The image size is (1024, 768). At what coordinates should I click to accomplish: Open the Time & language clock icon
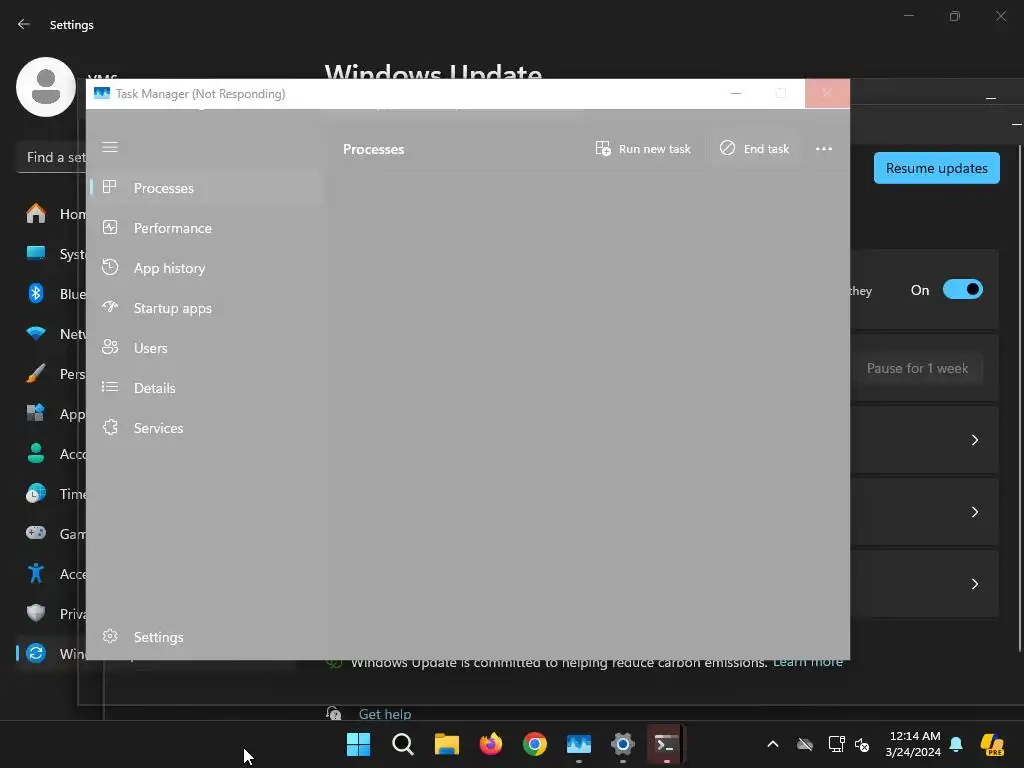(36, 493)
